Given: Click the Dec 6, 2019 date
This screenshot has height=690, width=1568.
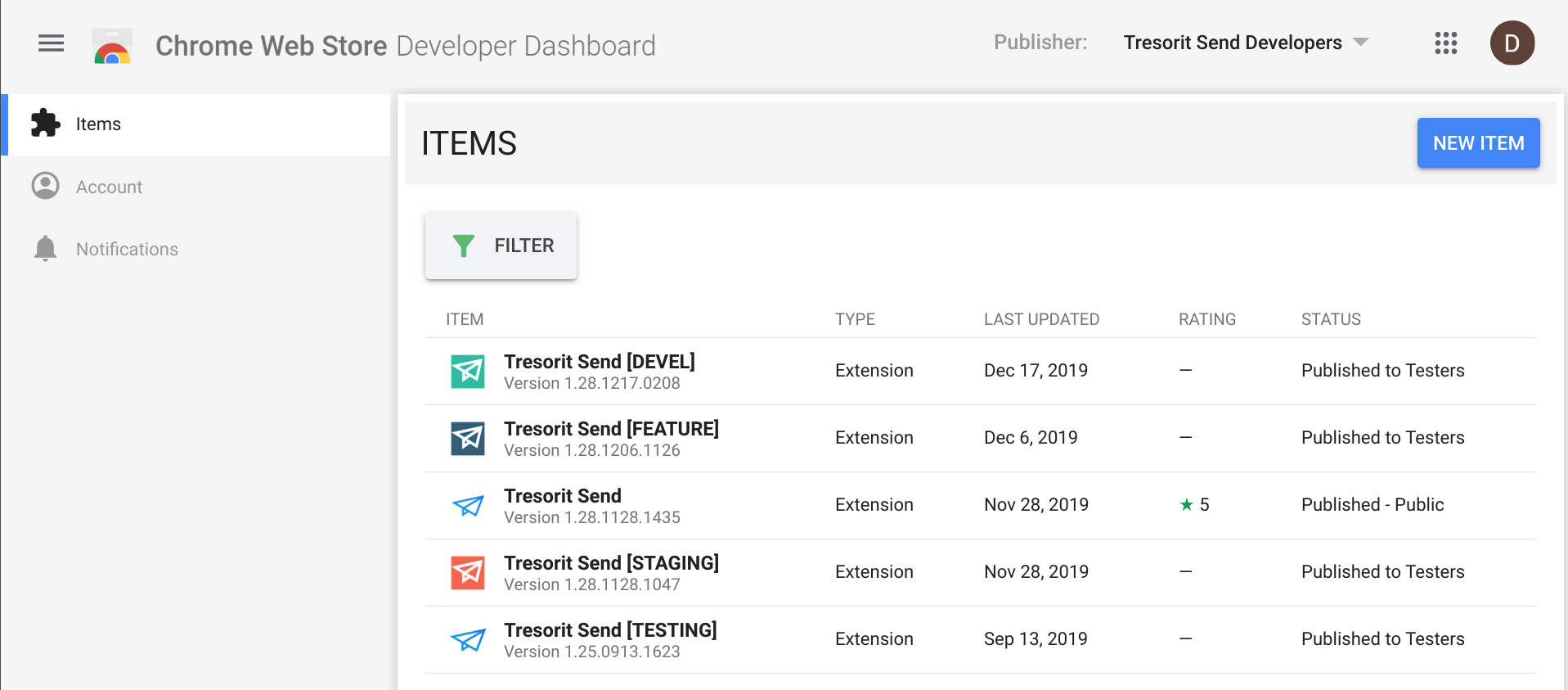Looking at the screenshot, I should (x=1031, y=438).
